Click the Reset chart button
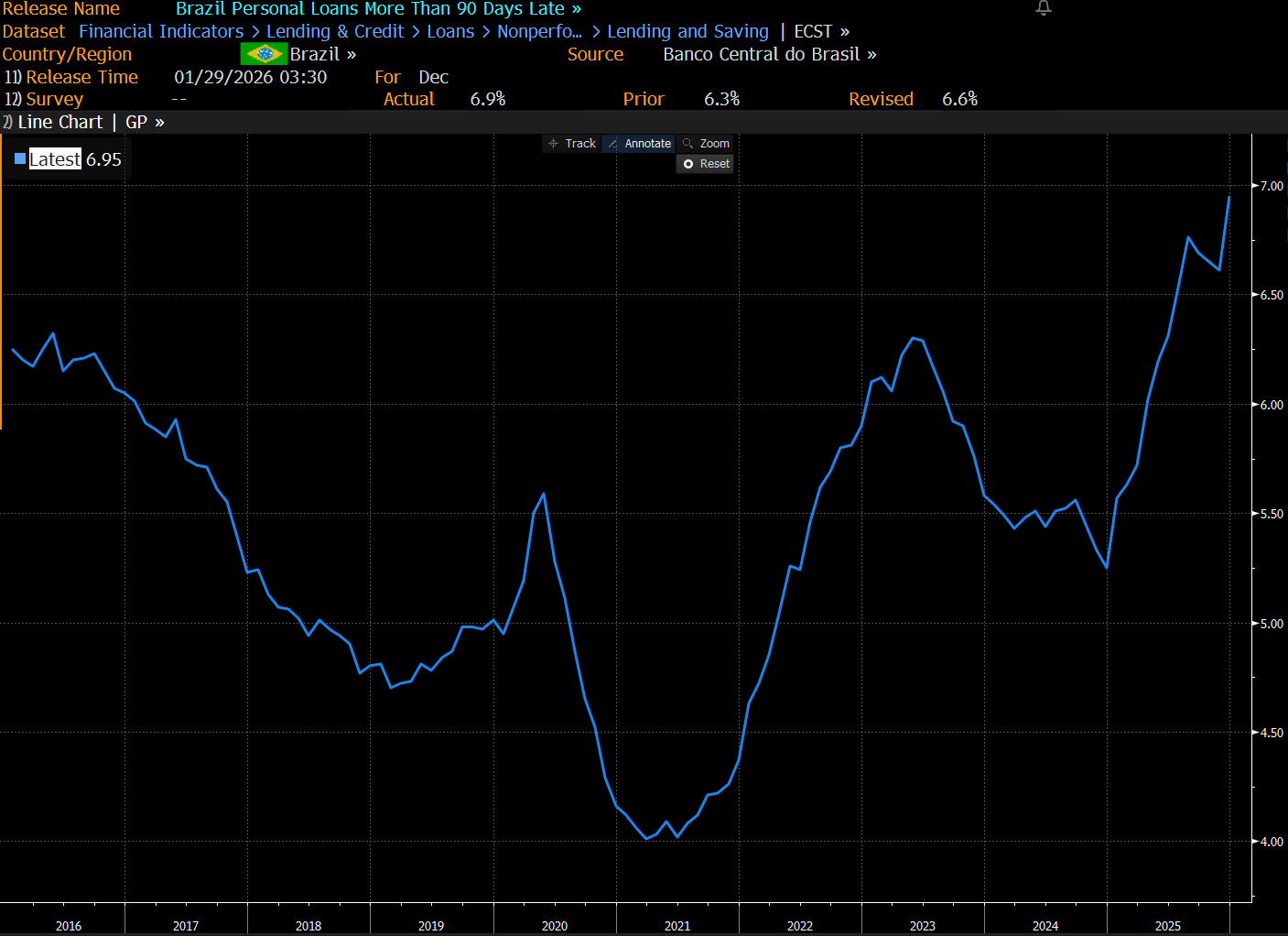 [706, 164]
